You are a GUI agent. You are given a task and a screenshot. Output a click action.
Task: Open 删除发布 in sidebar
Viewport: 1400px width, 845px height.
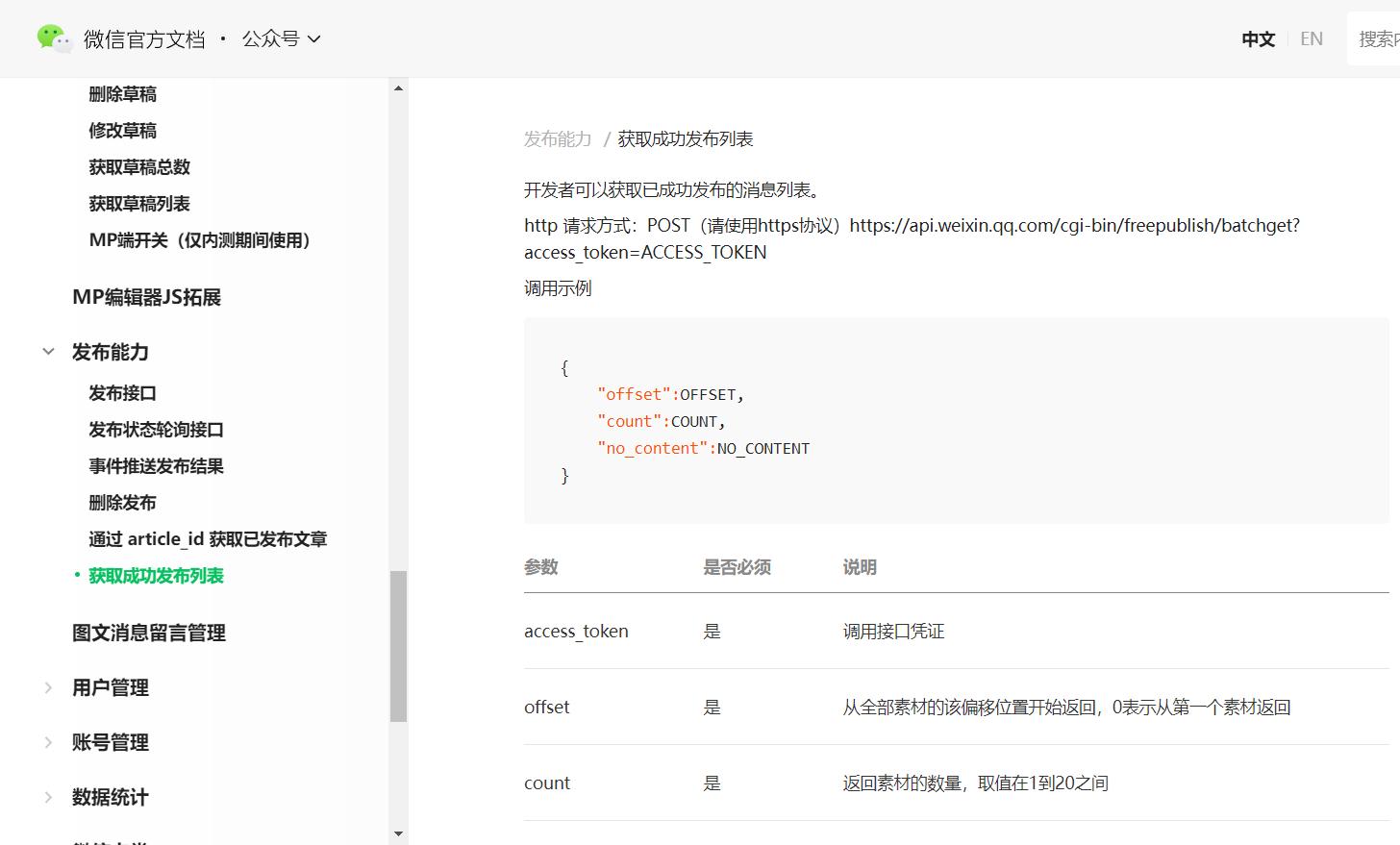click(123, 503)
